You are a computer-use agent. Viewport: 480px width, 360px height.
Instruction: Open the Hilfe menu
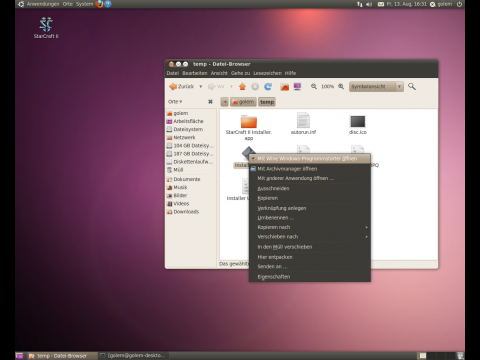pyautogui.click(x=290, y=73)
